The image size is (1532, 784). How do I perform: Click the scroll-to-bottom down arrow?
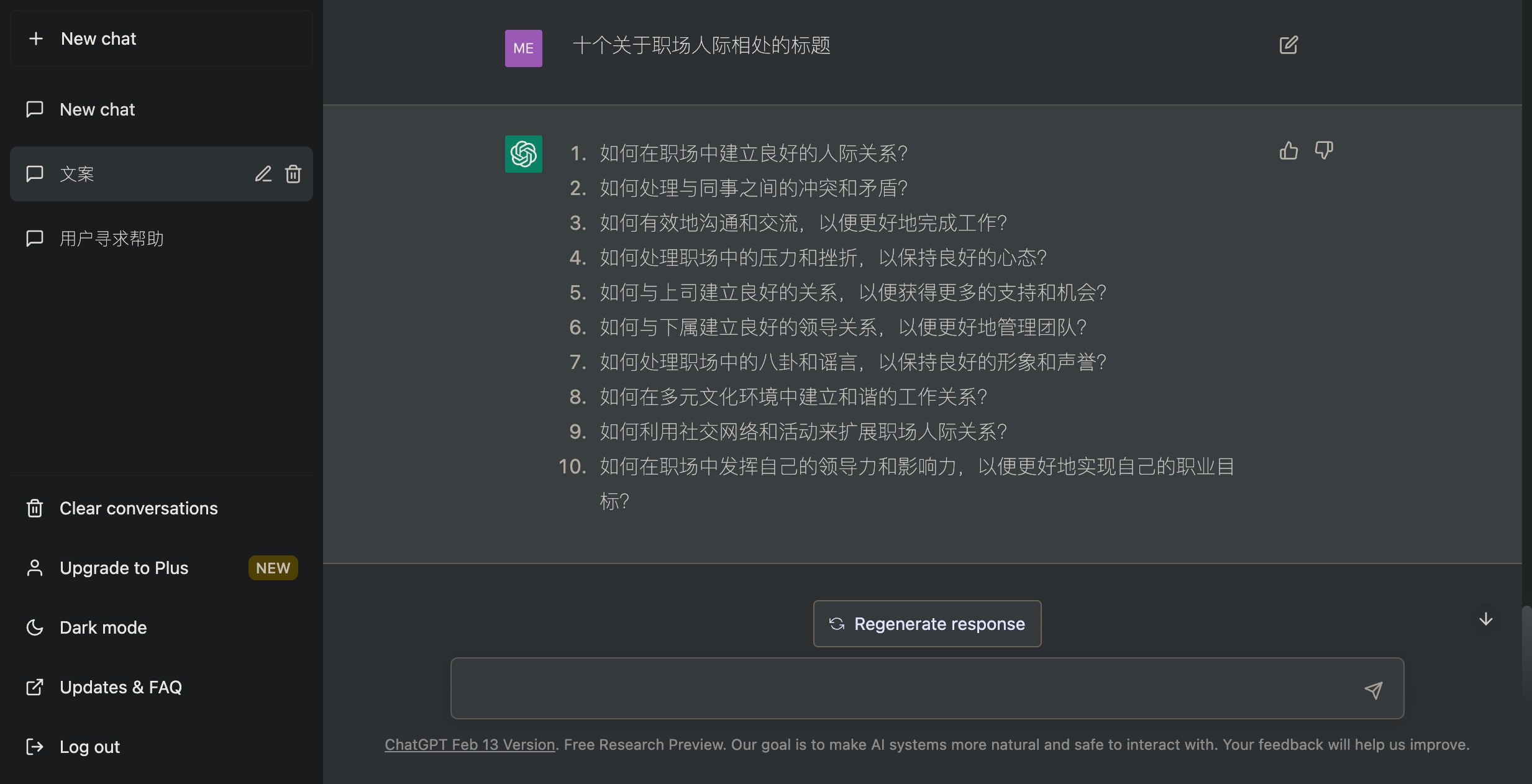coord(1485,619)
